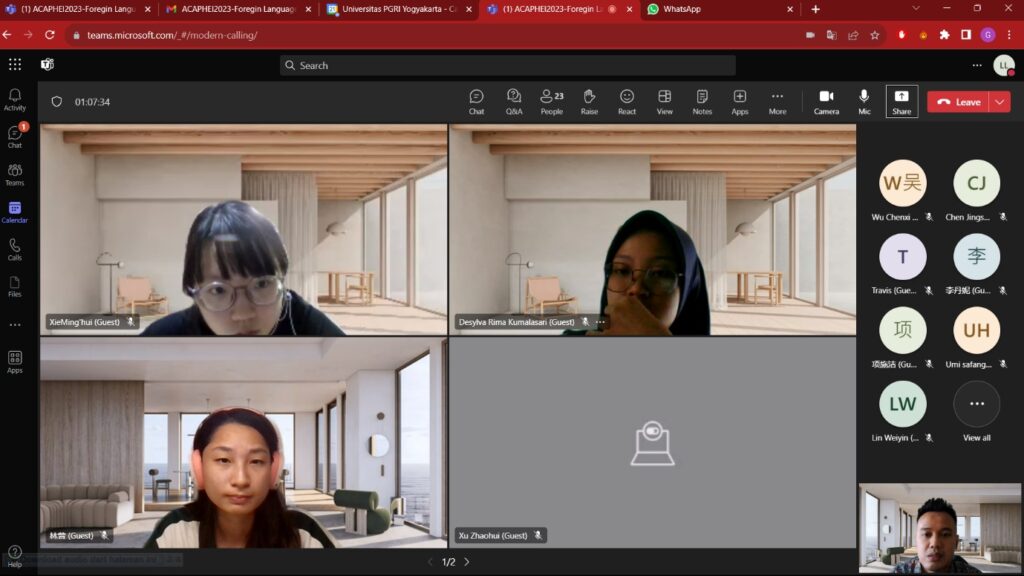Click the red Leave button

point(958,102)
